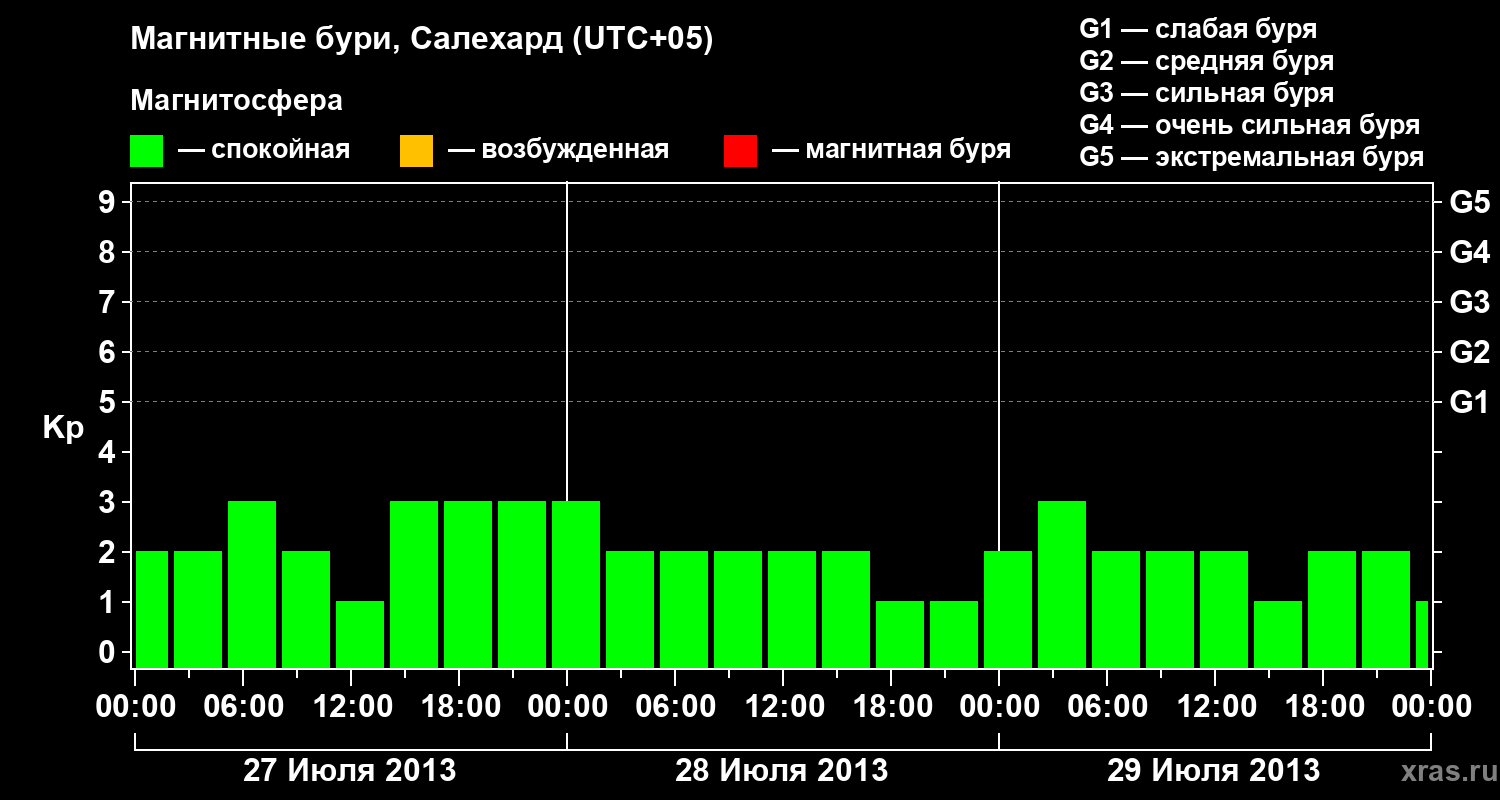Screen dimensions: 1500x800
Task: Click the 28 July 18:00–21:00 bar (Kp 1)
Action: coord(900,634)
